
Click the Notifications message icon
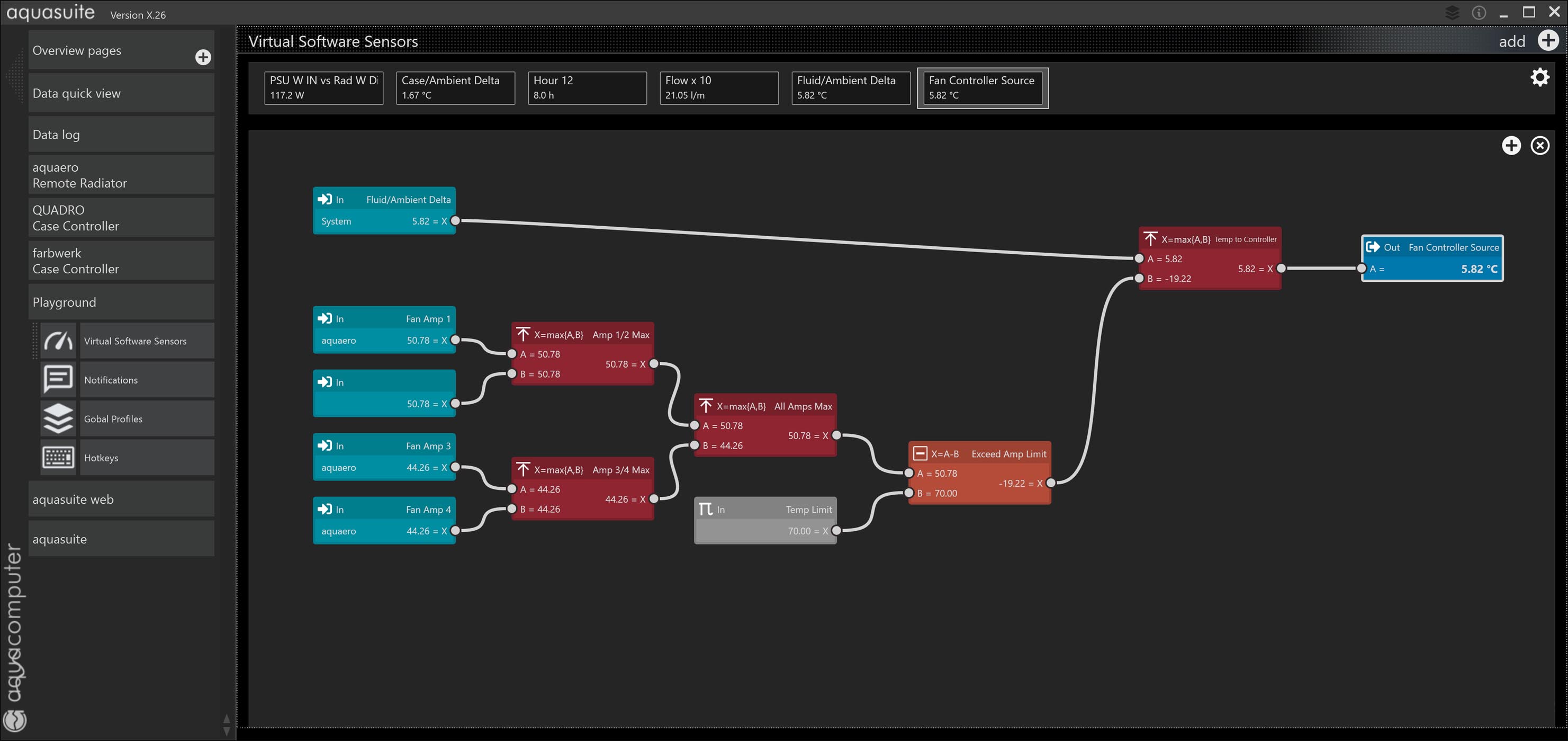click(x=58, y=380)
